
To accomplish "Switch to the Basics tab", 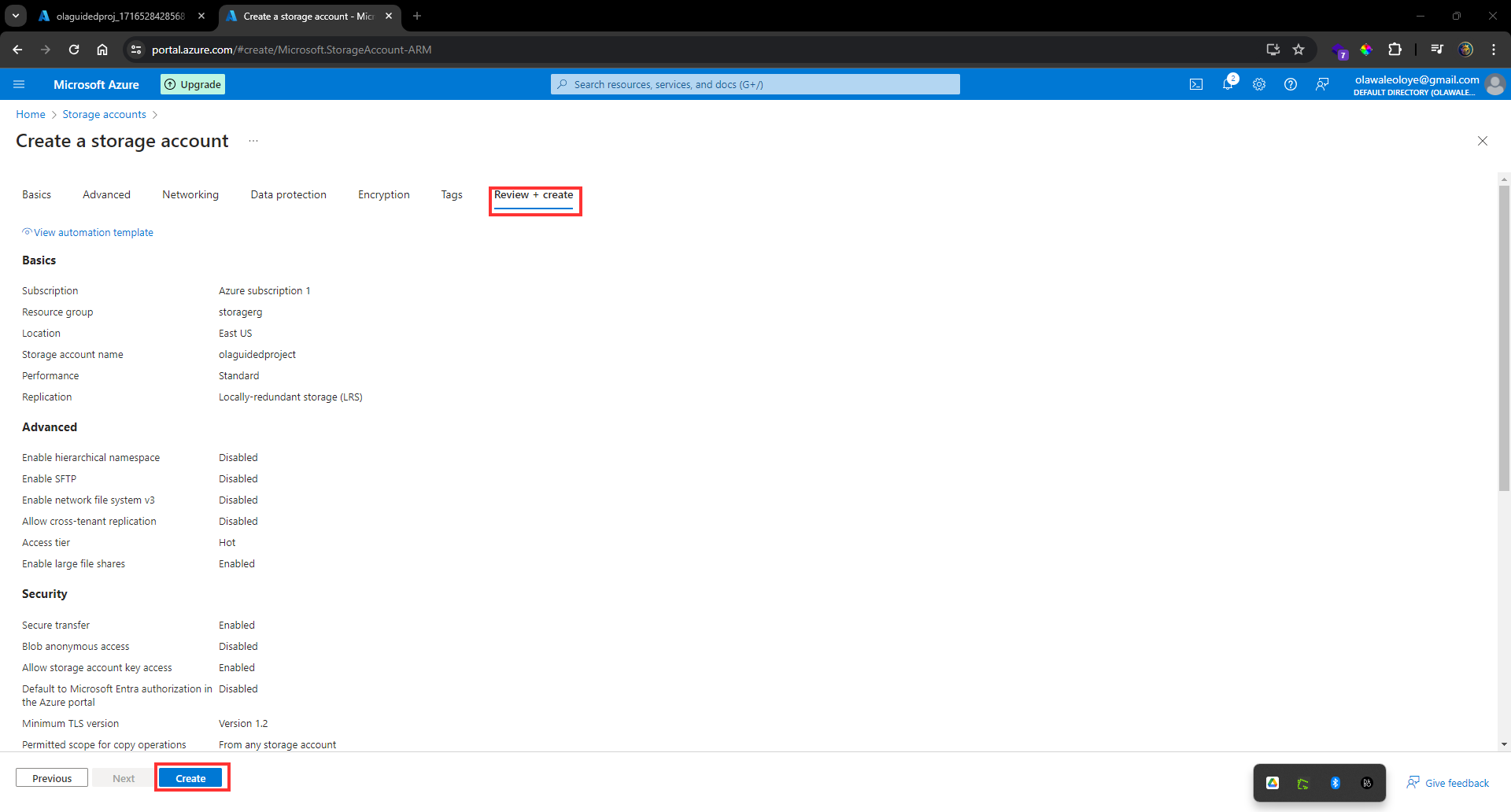I will [36, 195].
